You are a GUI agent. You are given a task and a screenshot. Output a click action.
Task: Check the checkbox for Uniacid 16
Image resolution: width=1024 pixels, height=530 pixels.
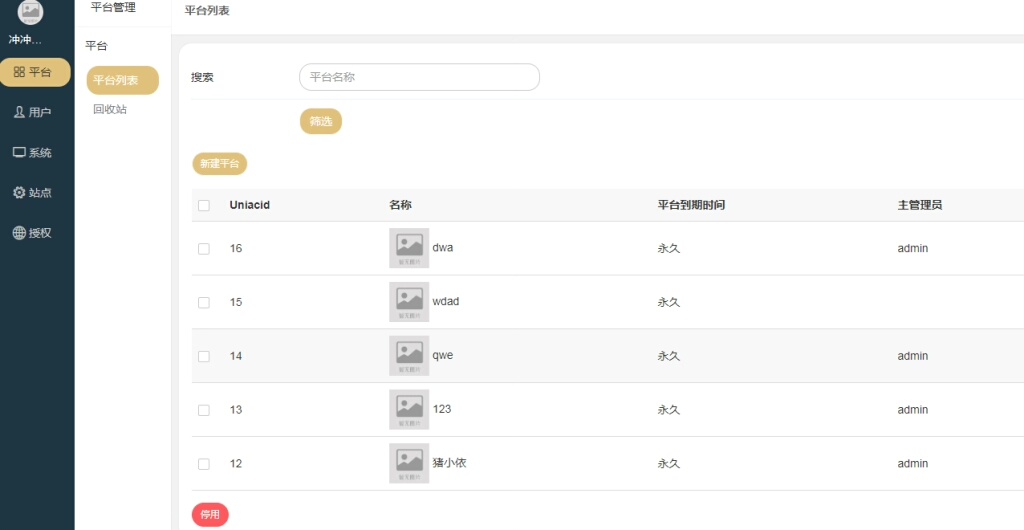point(204,249)
